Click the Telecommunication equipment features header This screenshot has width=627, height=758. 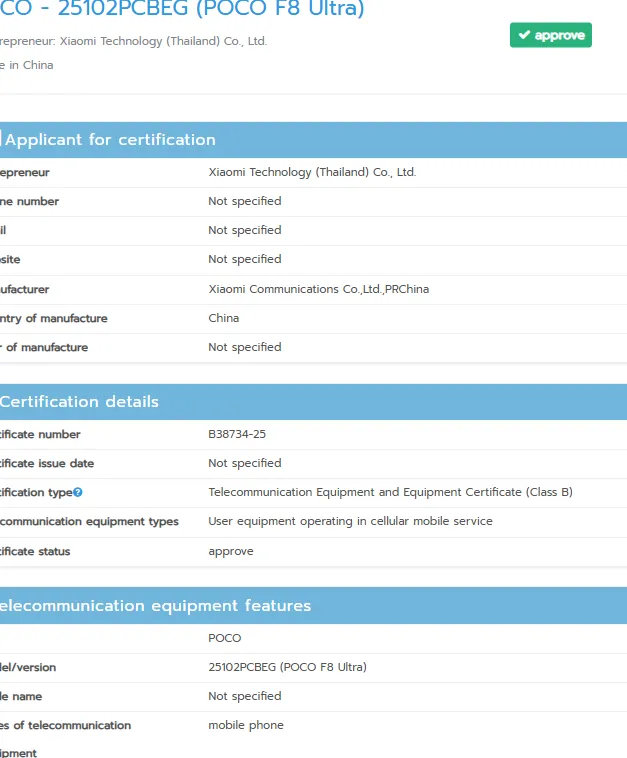(x=155, y=606)
